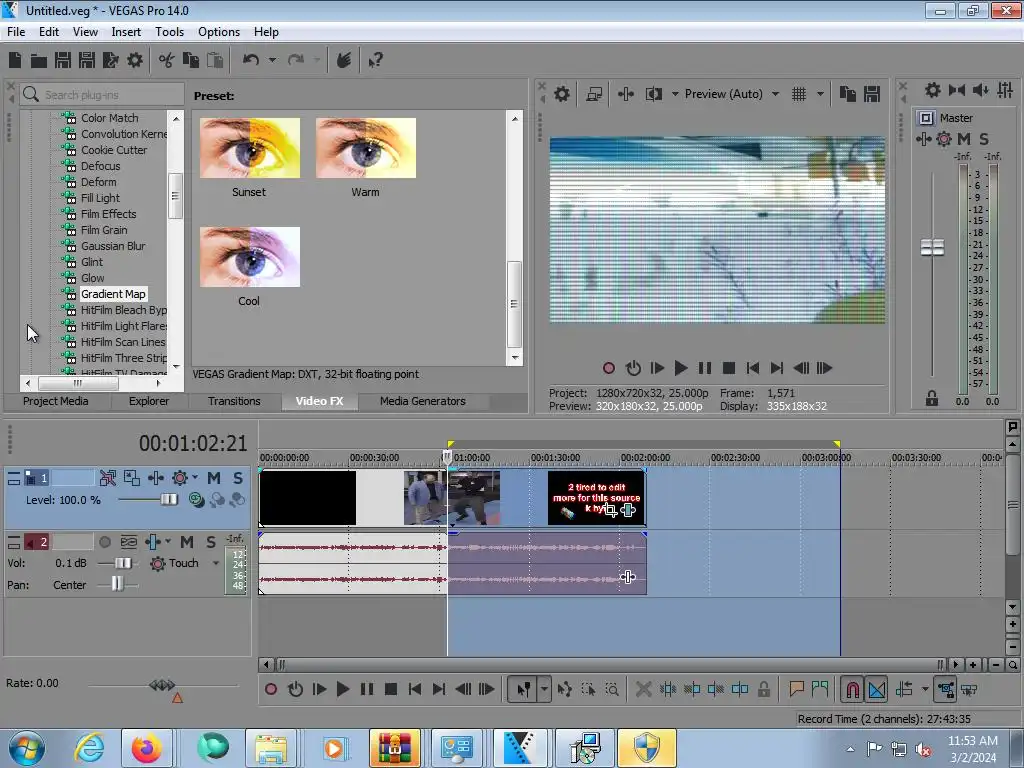Select the Gaussian Blur plug-in
This screenshot has width=1024, height=768.
pos(112,246)
